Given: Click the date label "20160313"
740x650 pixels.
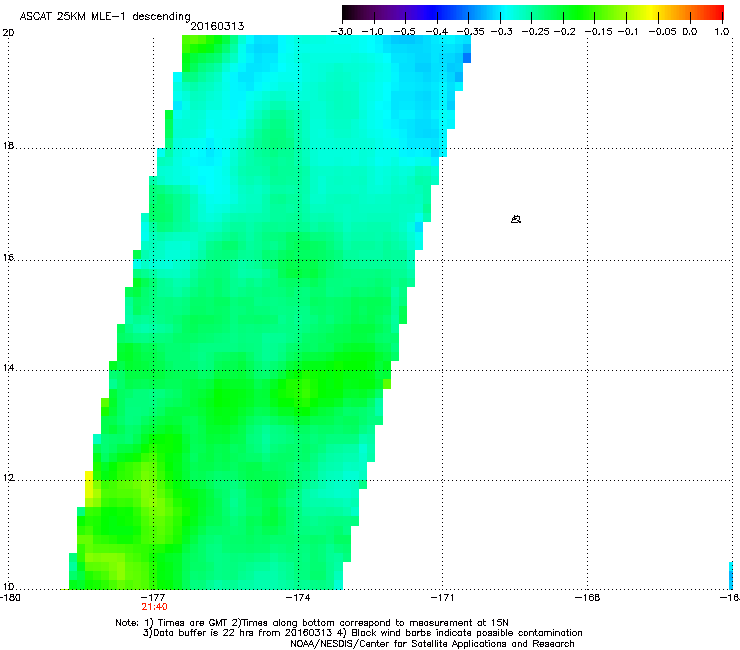Looking at the screenshot, I should (x=217, y=26).
